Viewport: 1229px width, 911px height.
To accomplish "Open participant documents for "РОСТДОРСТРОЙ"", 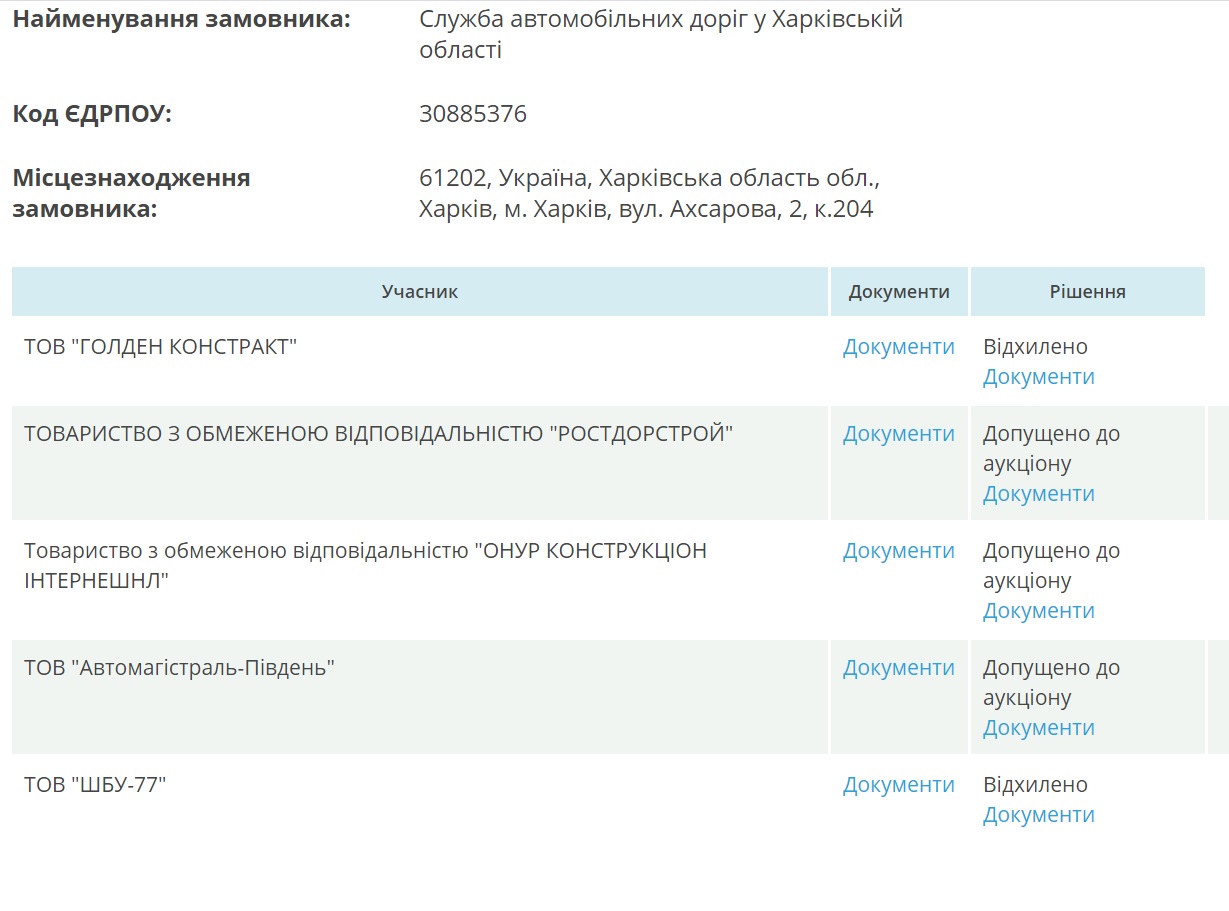I will (898, 434).
